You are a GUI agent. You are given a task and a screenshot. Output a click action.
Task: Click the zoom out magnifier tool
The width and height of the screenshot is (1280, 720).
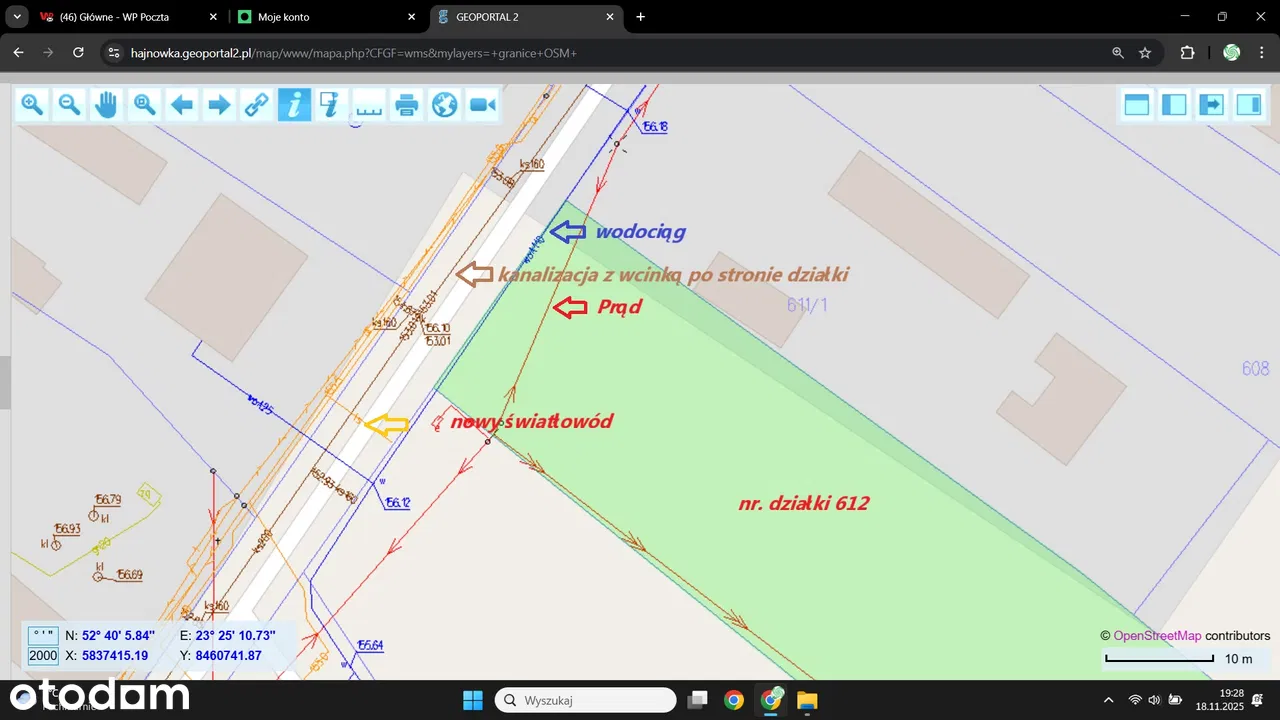click(69, 104)
